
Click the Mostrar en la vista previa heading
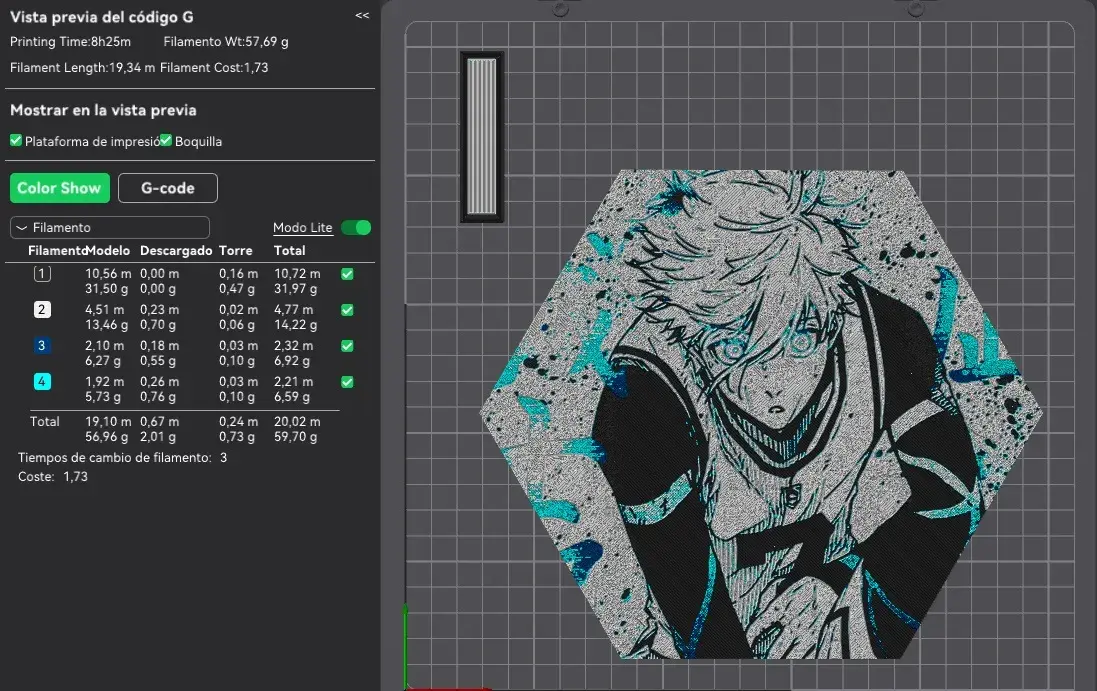104,110
